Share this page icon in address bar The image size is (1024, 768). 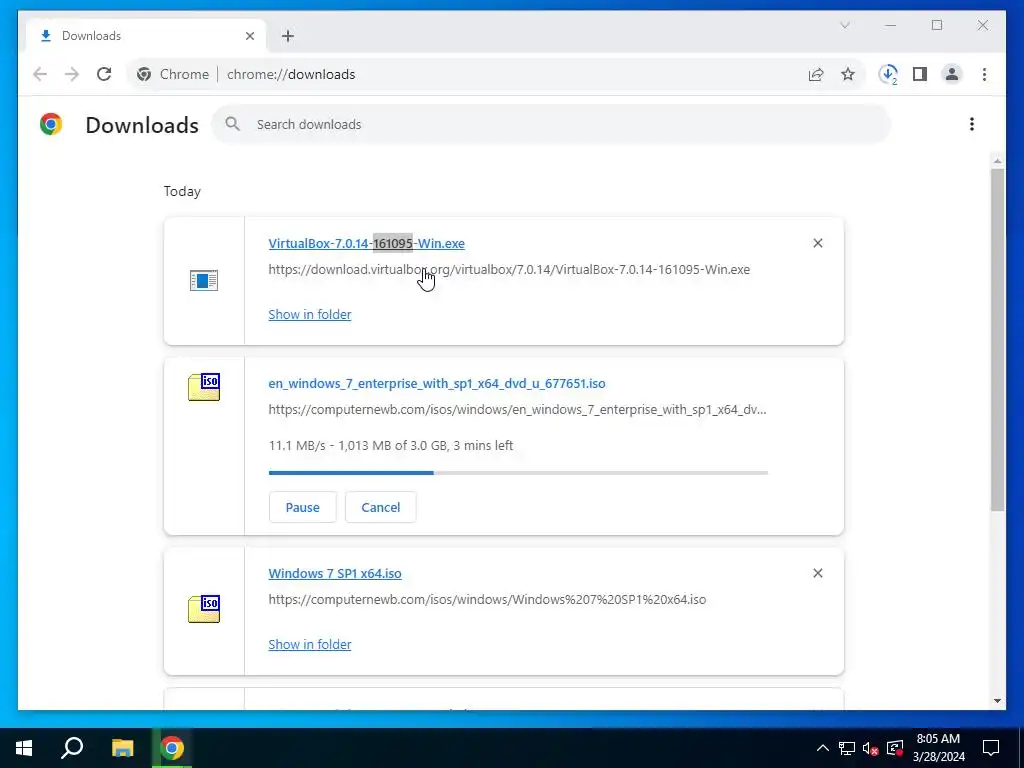point(816,74)
